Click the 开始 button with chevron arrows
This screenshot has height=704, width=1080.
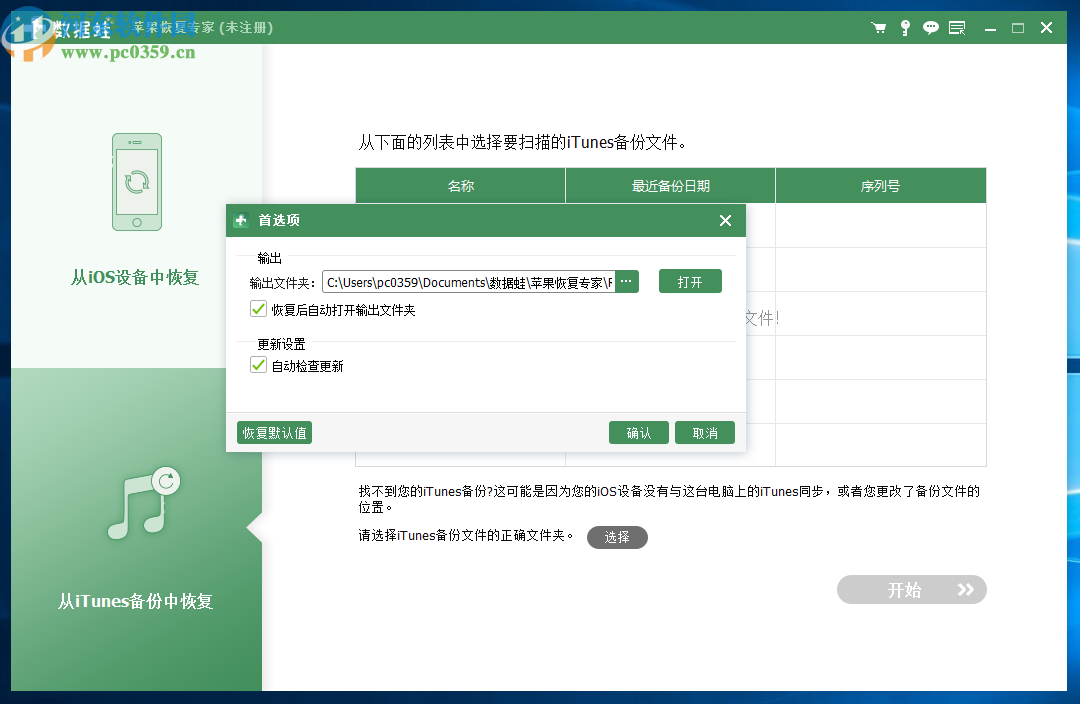coord(911,589)
